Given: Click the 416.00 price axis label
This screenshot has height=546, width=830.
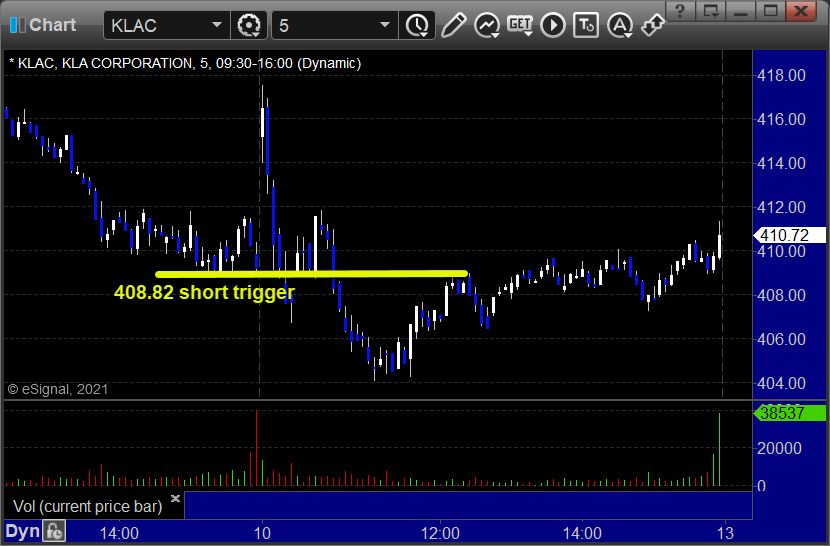Looking at the screenshot, I should click(x=781, y=119).
